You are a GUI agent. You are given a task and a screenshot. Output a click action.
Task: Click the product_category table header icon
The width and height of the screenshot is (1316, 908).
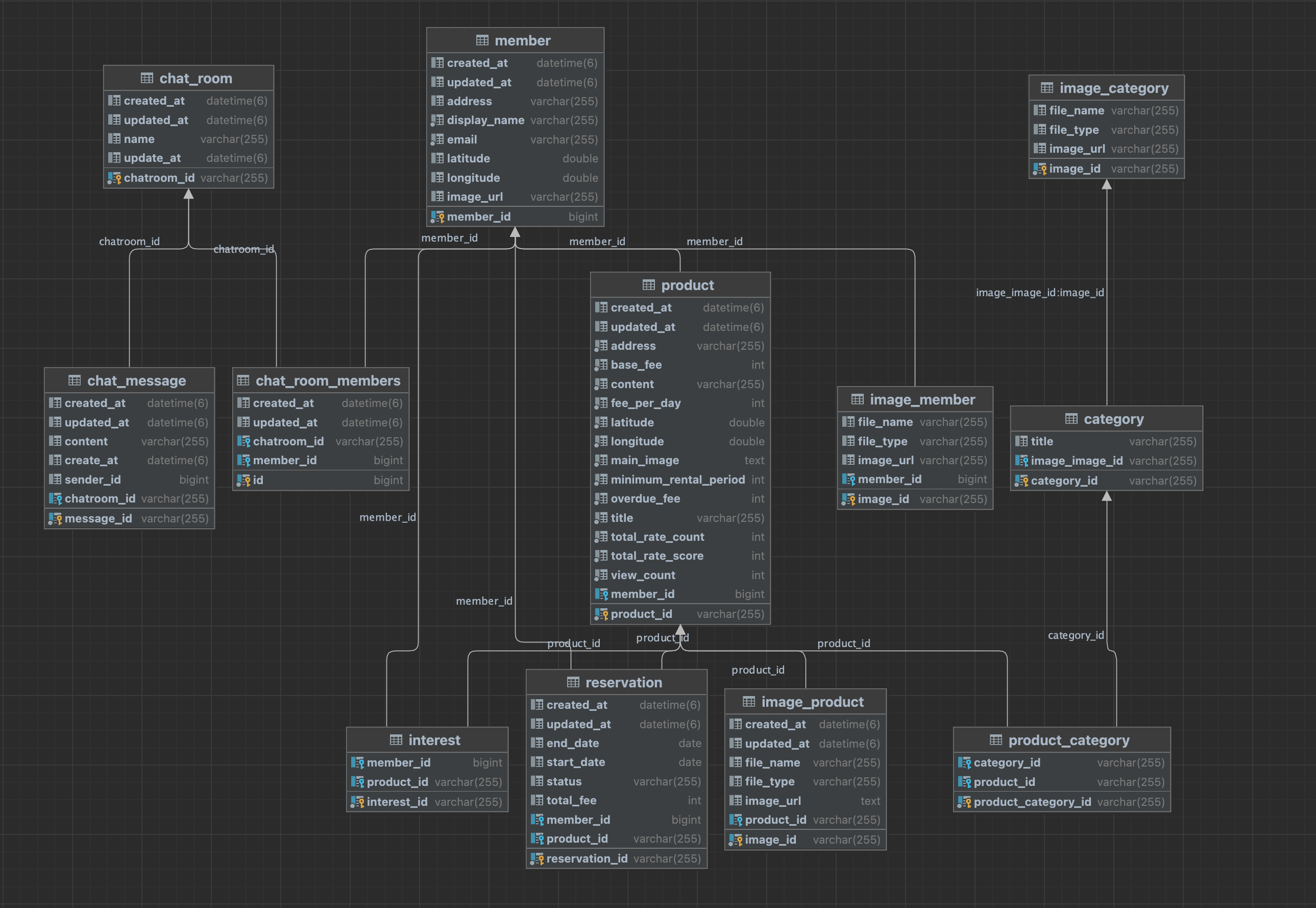click(x=996, y=739)
